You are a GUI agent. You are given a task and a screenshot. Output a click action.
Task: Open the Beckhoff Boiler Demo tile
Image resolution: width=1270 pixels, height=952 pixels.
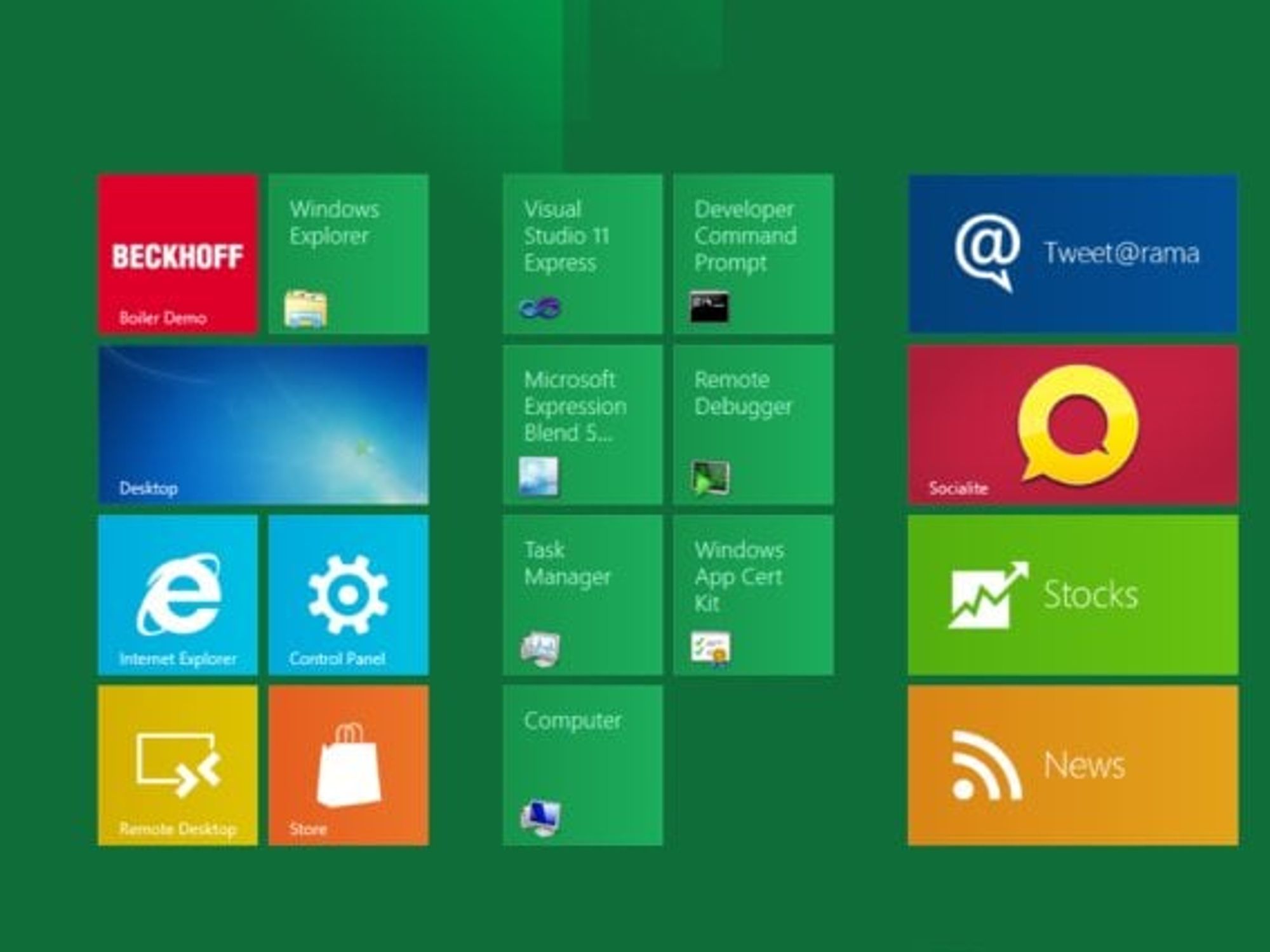point(178,254)
